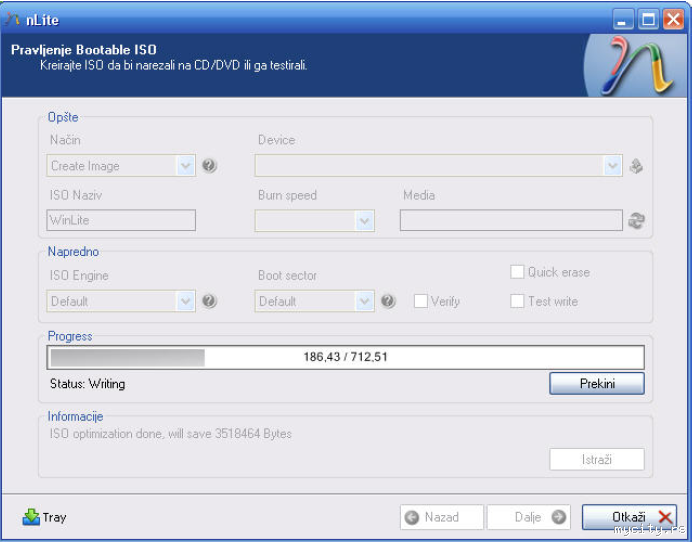
Task: Click the Istraži button
Action: (x=597, y=459)
